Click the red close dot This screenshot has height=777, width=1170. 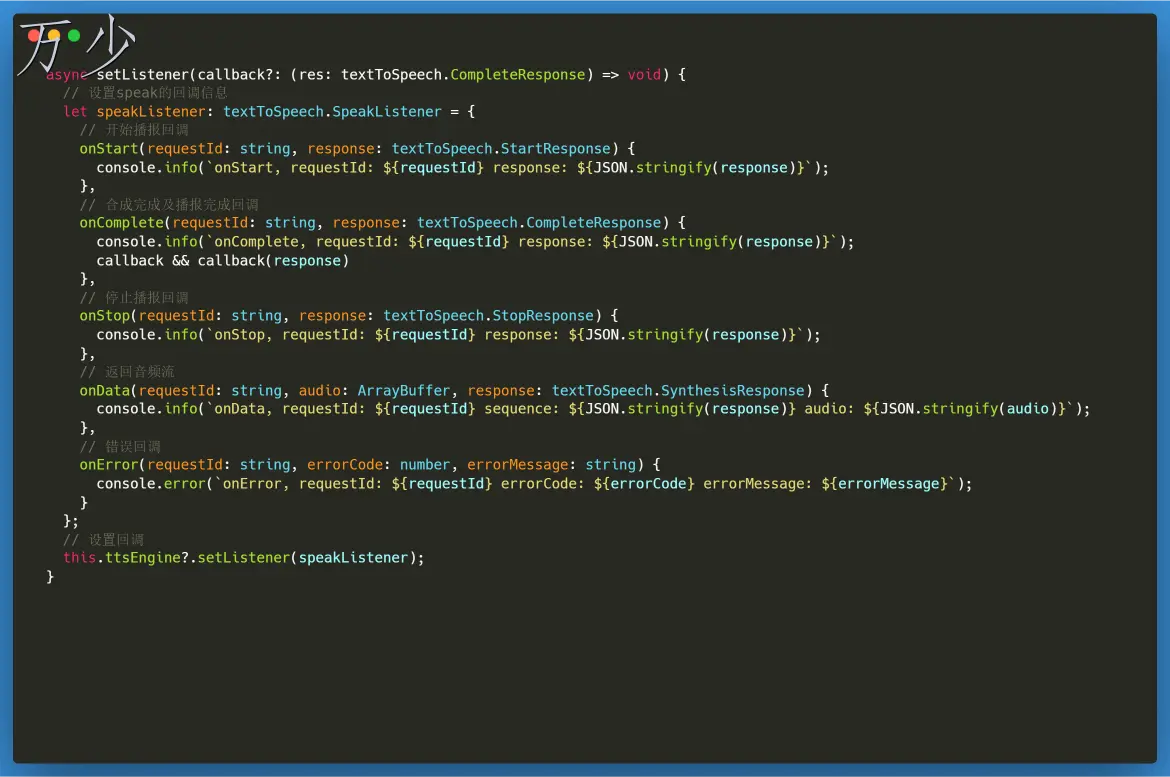[34, 36]
